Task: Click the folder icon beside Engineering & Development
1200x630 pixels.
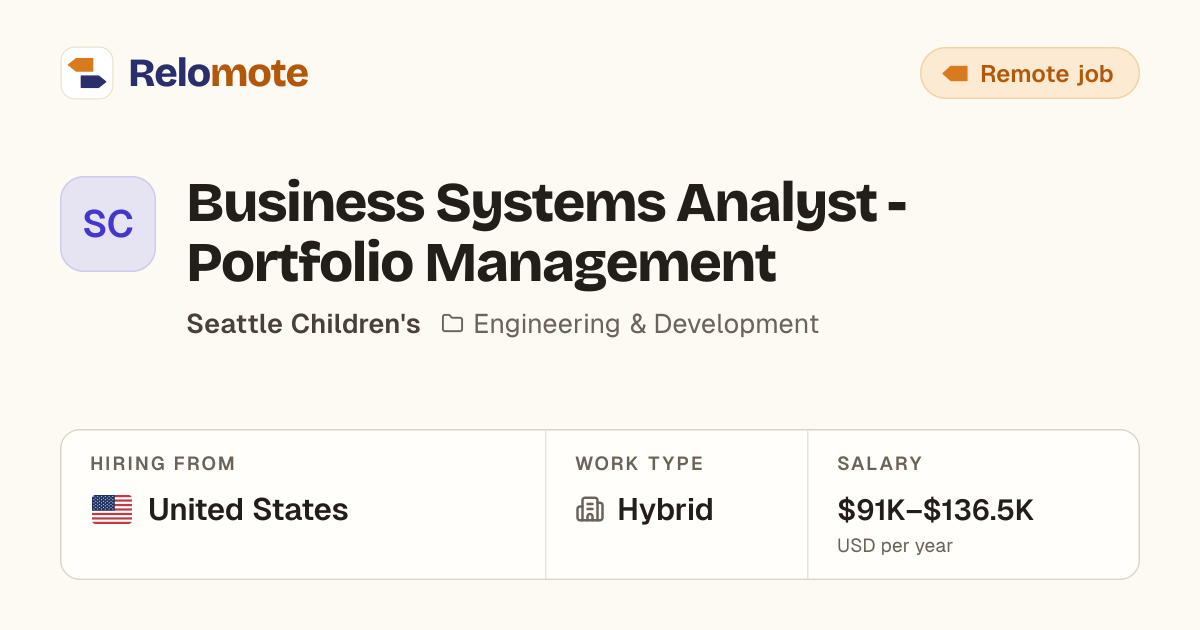Action: [452, 324]
